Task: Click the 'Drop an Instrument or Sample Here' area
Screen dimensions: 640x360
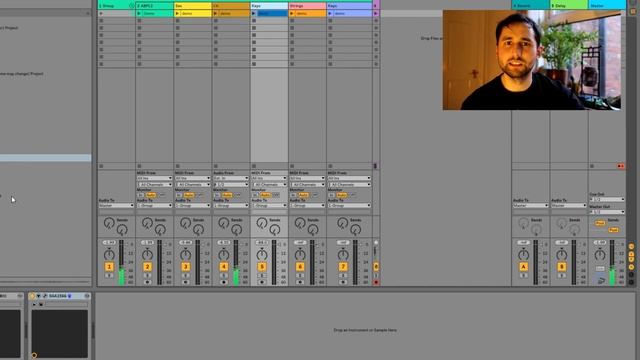Action: 365,330
